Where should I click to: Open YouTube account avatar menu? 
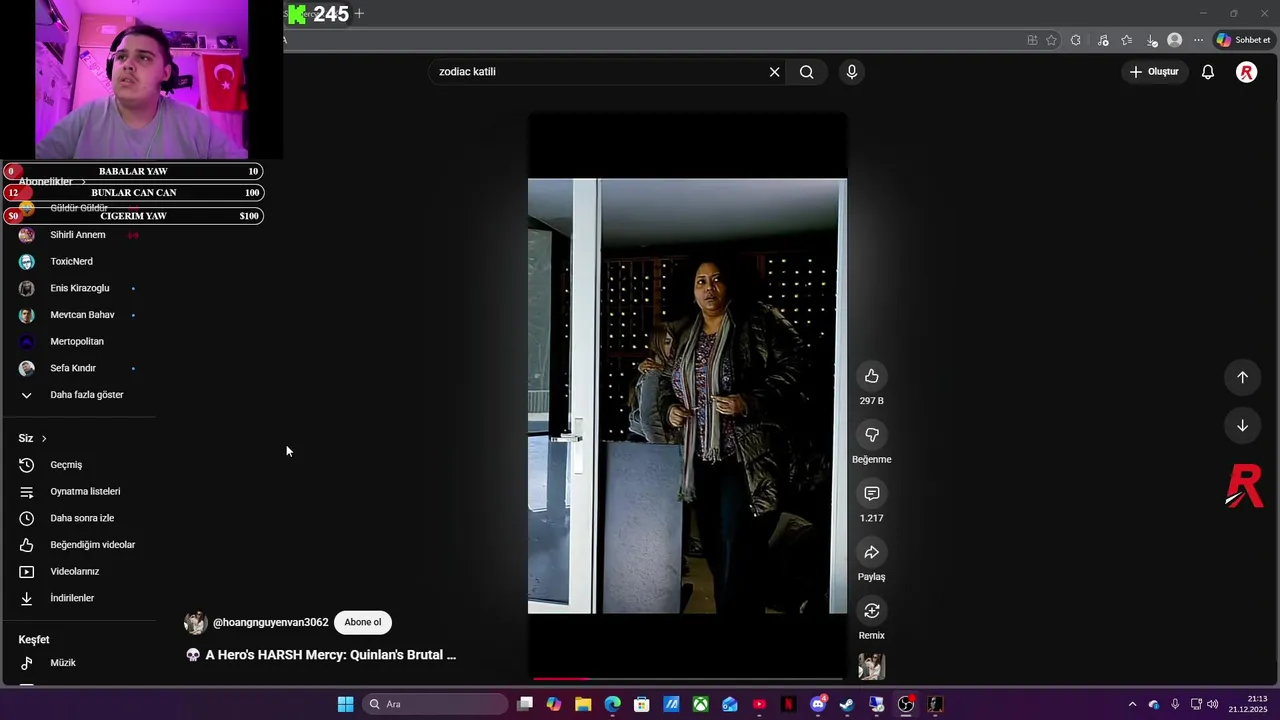1246,72
